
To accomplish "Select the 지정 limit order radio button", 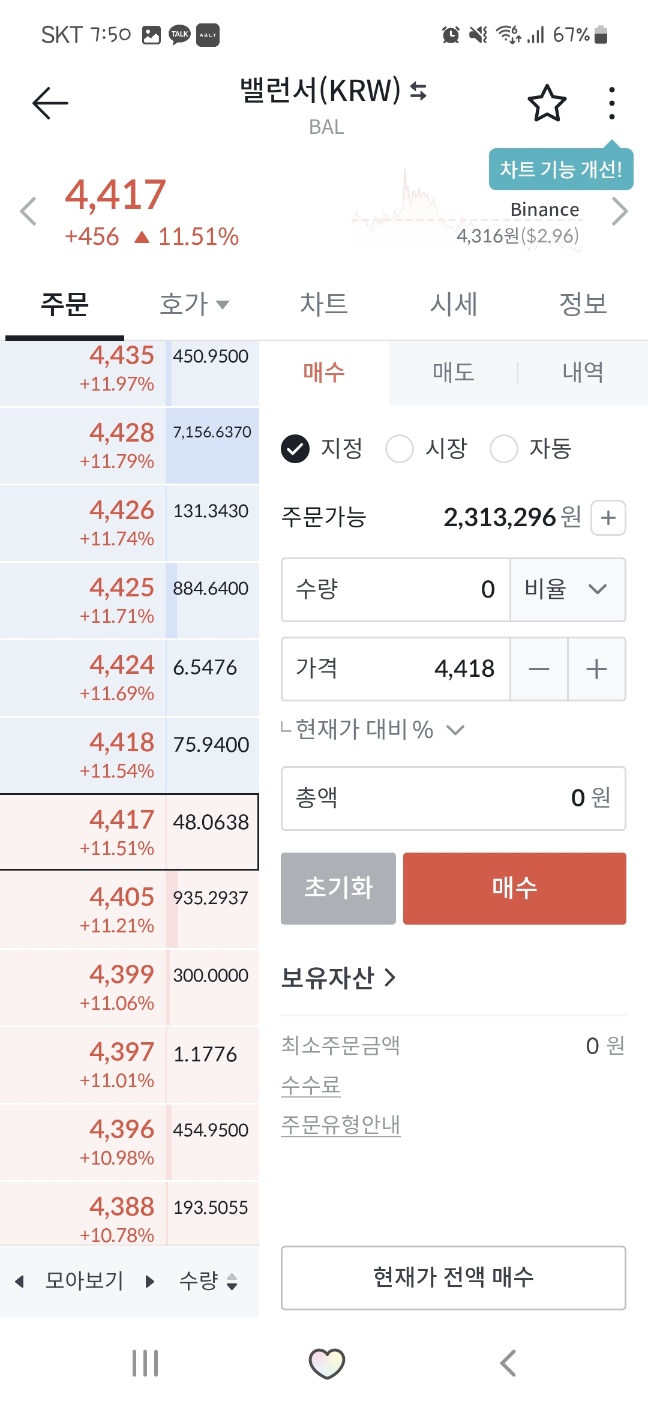I will click(296, 449).
